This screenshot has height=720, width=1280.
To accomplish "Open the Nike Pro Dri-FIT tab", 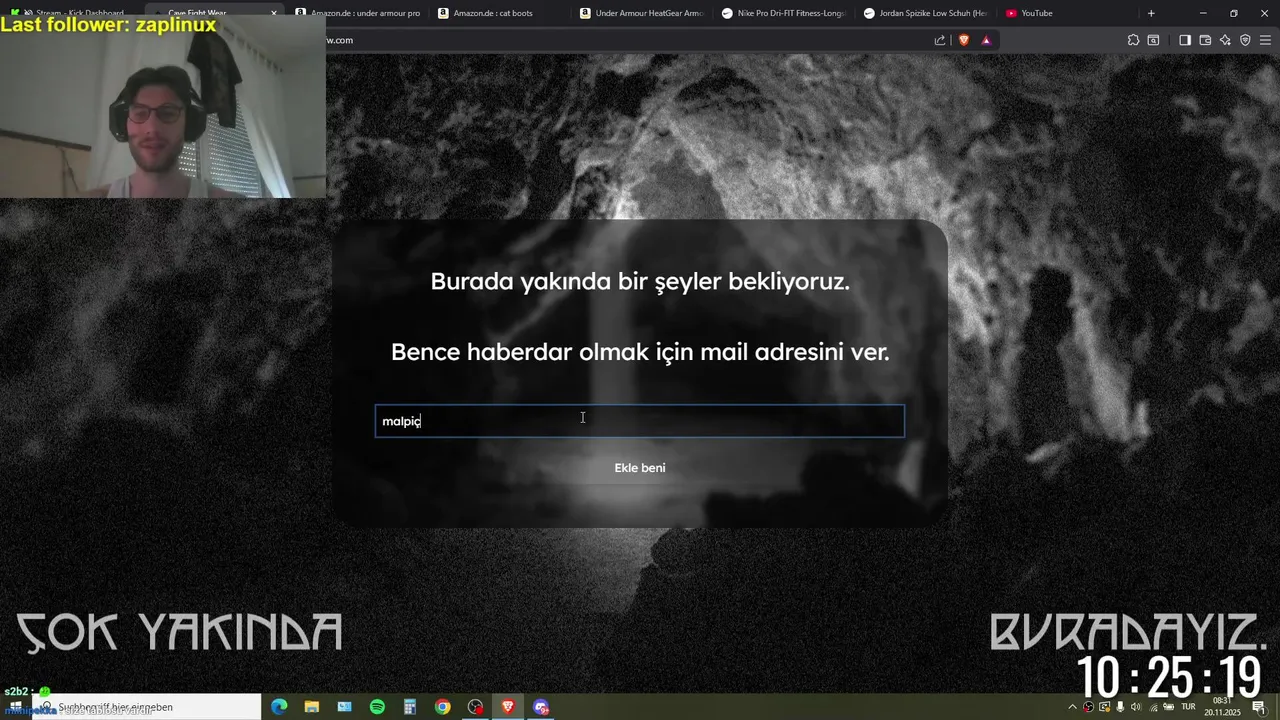I will (786, 13).
